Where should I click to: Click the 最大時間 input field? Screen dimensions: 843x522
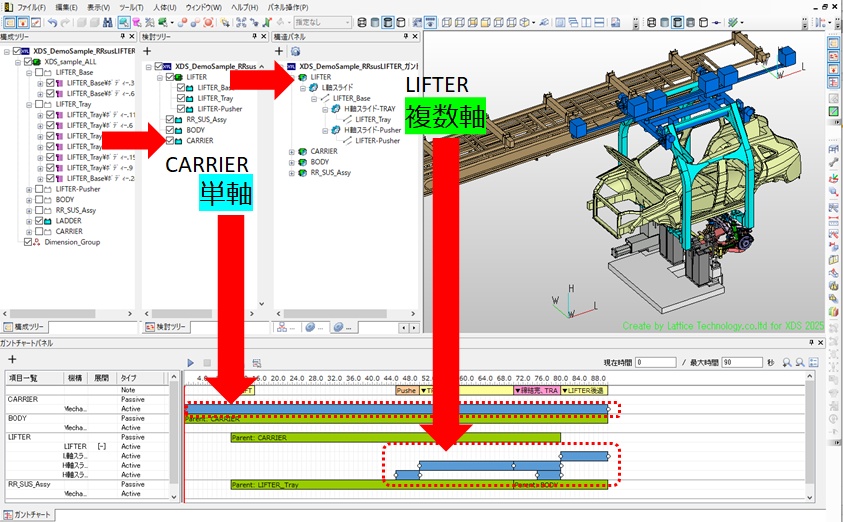(742, 362)
